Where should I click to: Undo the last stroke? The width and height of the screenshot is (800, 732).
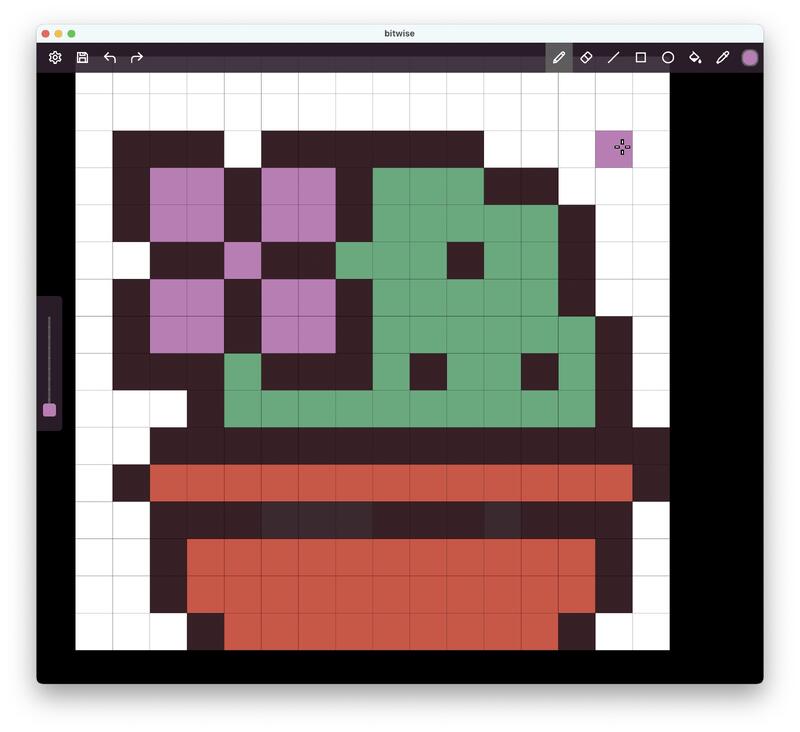(x=110, y=58)
